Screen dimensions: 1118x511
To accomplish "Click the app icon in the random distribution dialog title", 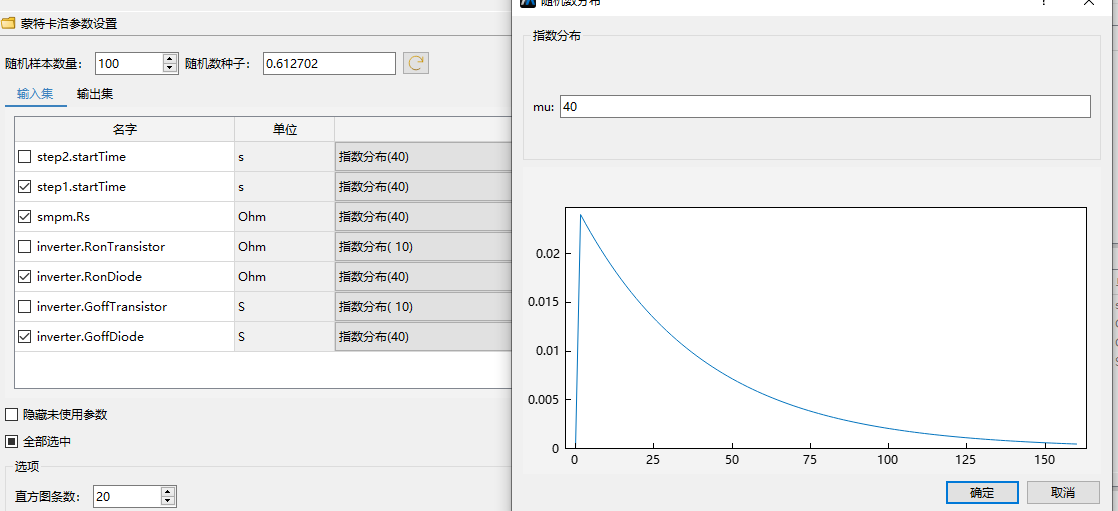I will [528, 3].
